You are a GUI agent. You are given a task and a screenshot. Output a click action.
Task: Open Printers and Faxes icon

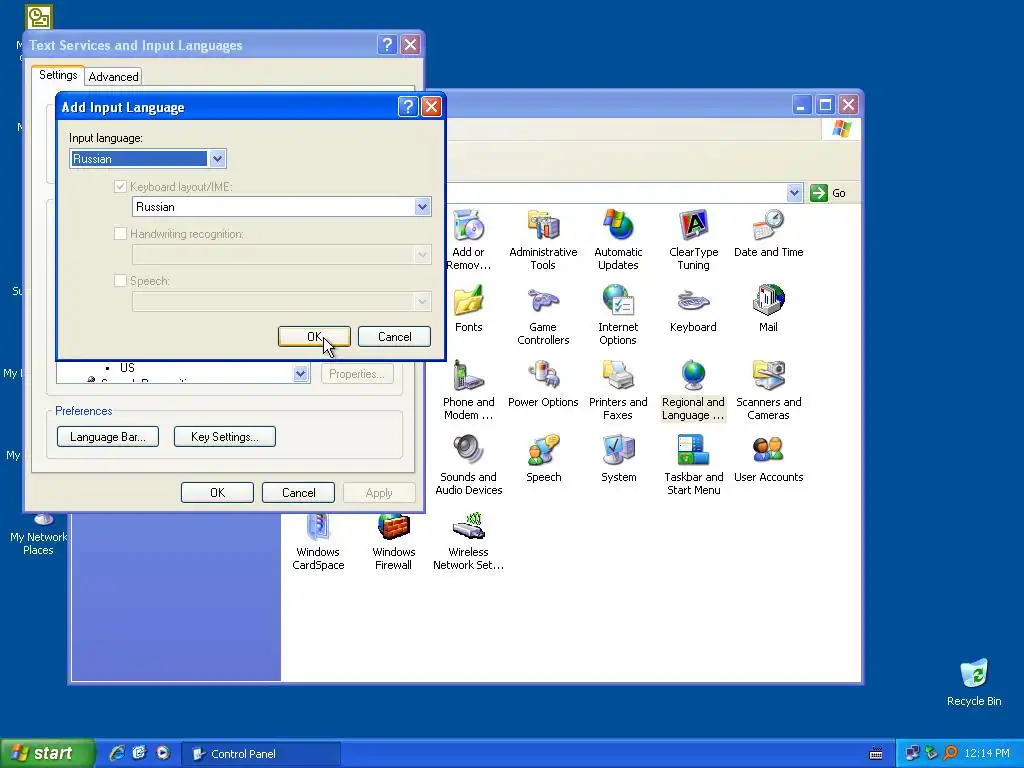(618, 390)
